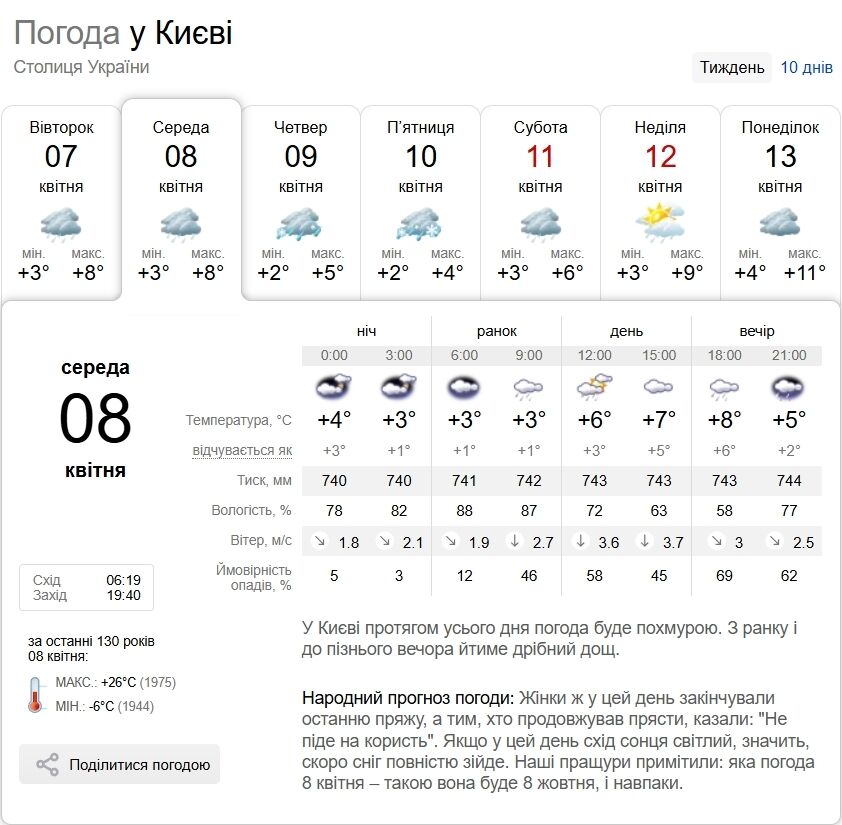Click the thermometer icon near record temperatures

pyautogui.click(x=36, y=694)
